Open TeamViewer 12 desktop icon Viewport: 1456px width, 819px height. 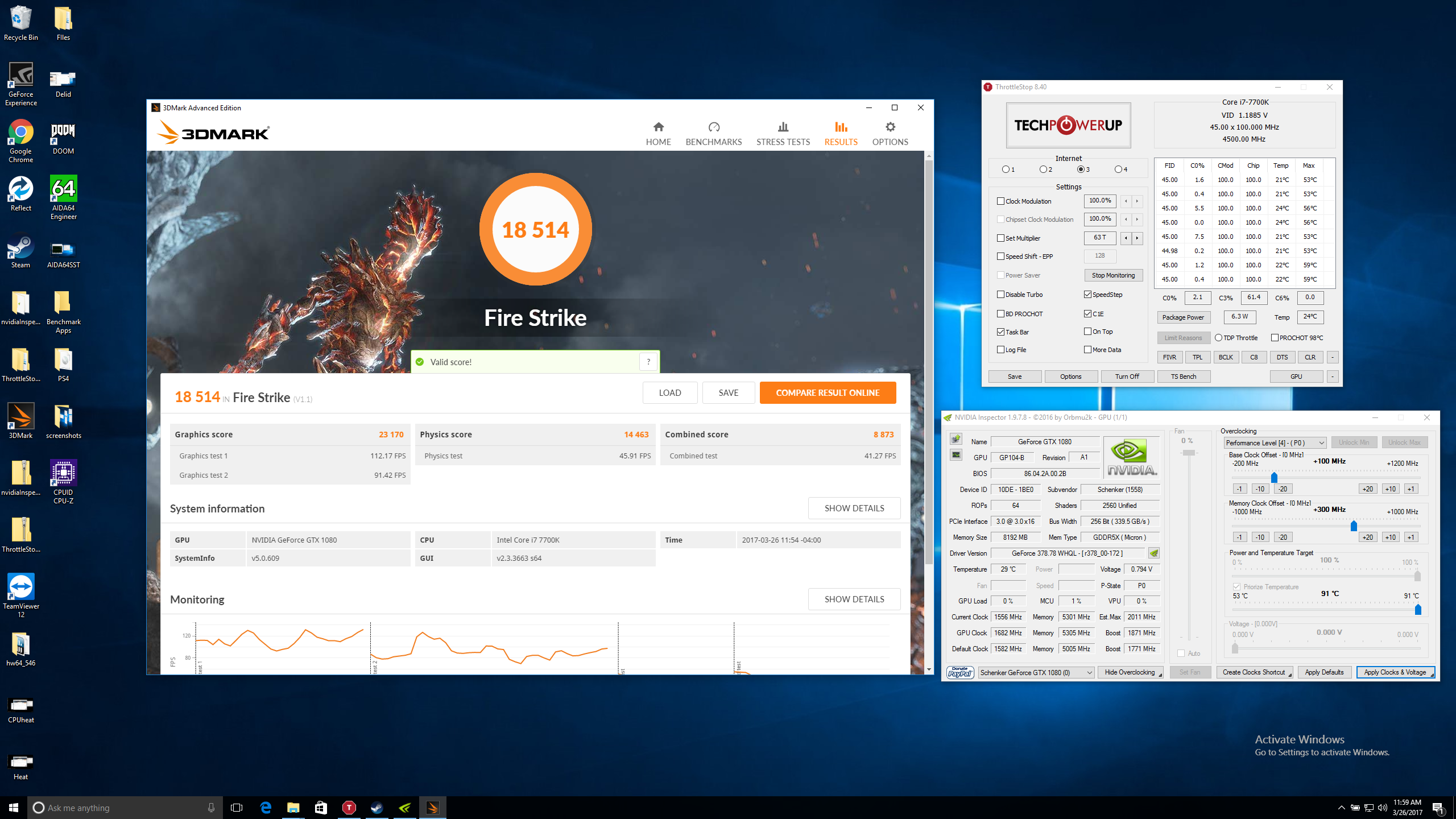tap(21, 595)
